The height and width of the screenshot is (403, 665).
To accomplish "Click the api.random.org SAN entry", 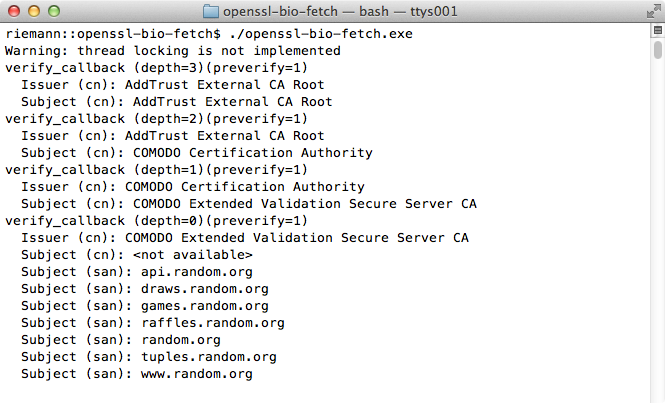I will [x=192, y=272].
